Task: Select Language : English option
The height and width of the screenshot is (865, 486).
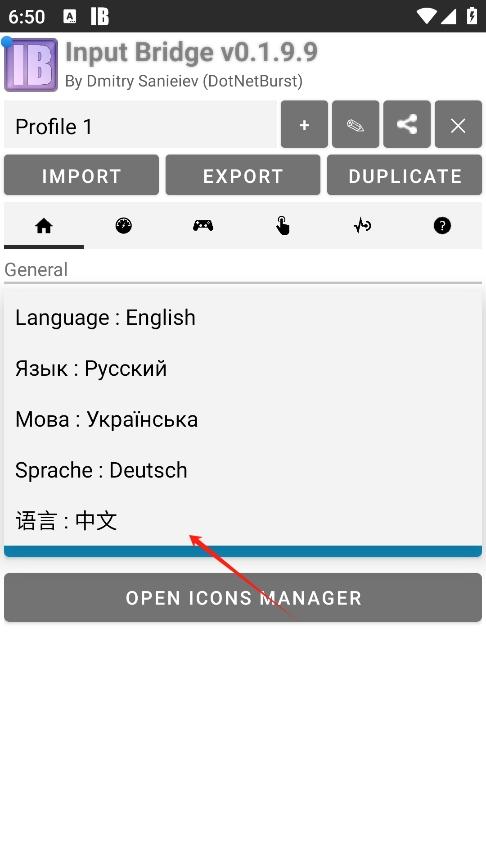Action: 243,318
